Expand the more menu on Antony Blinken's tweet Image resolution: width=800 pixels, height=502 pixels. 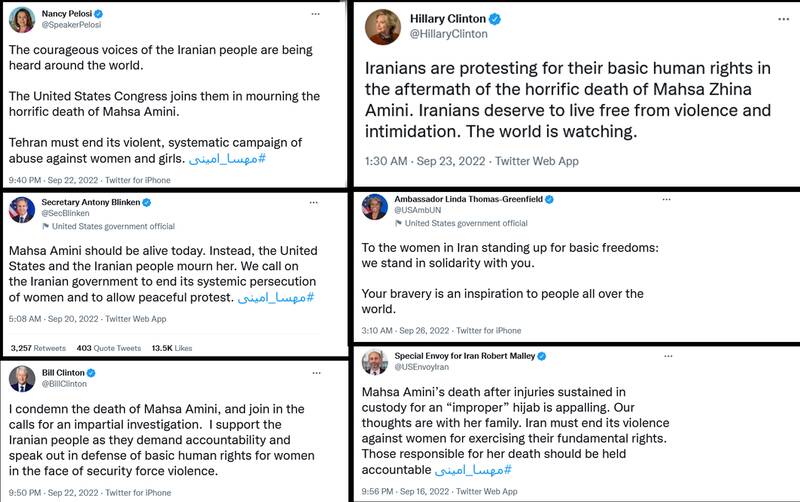point(314,202)
